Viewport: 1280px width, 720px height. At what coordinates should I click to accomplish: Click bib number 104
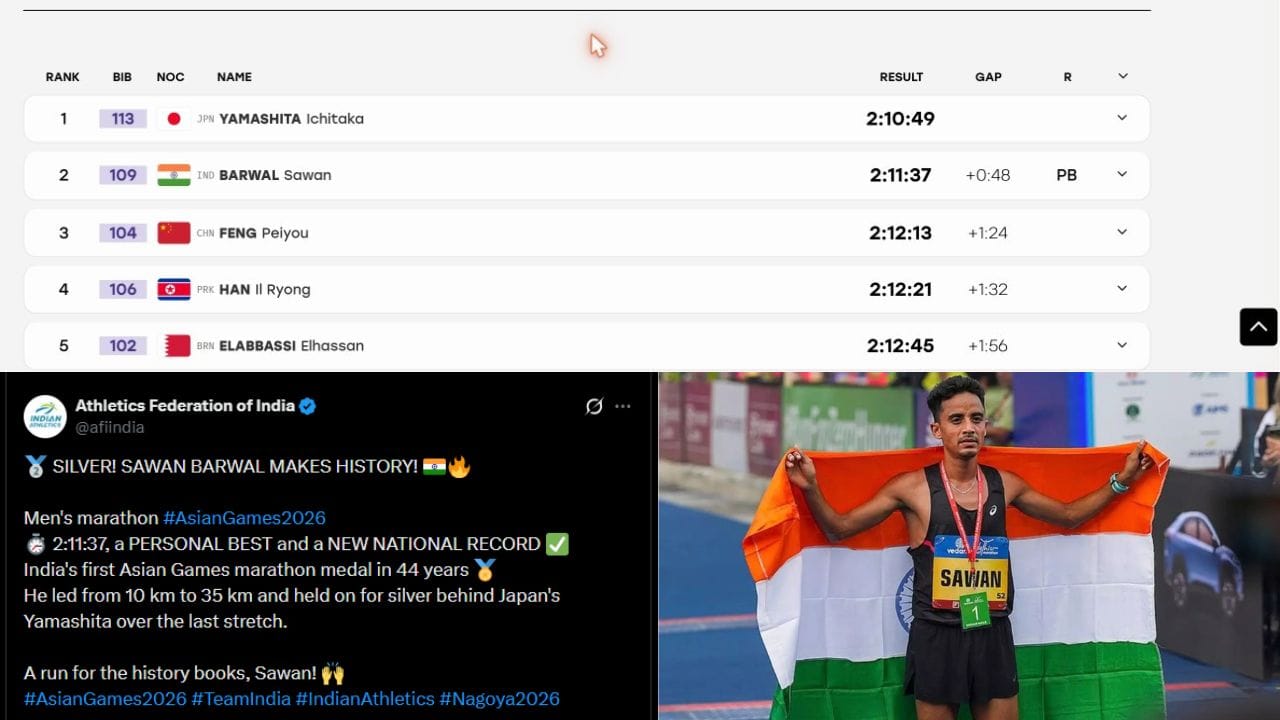pyautogui.click(x=123, y=233)
